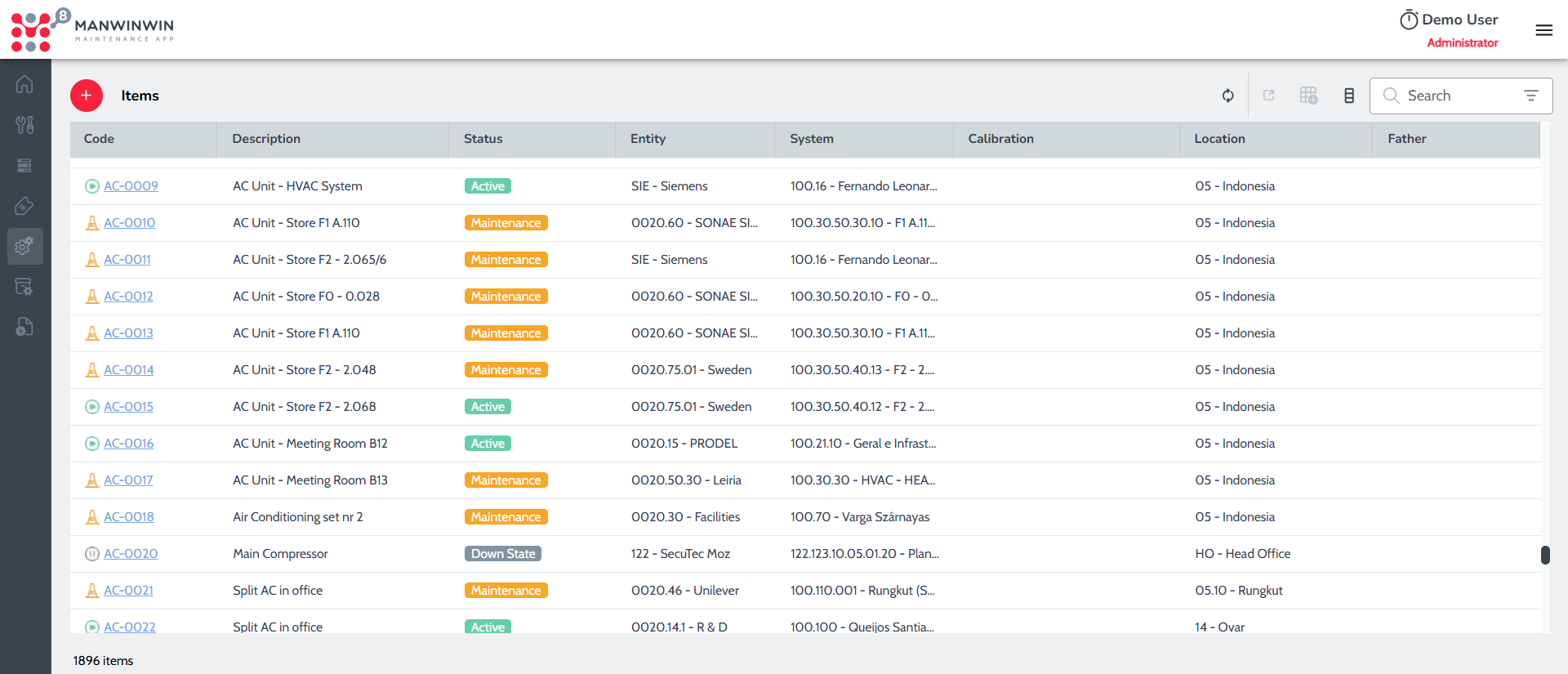Focus the Search input field
The image size is (1568, 674).
1461,96
